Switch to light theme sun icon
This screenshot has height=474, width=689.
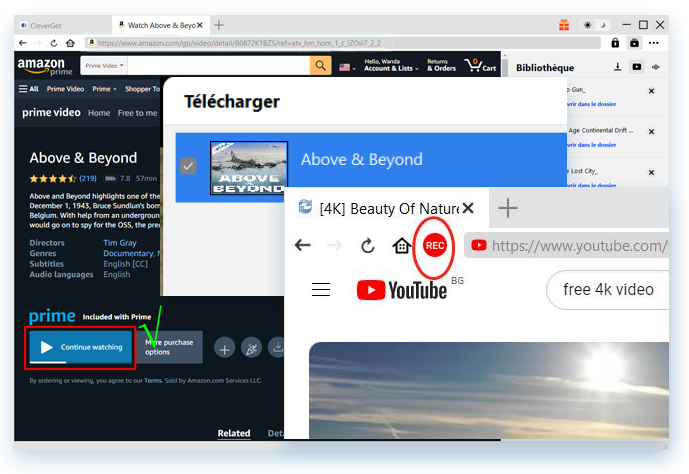tap(587, 25)
